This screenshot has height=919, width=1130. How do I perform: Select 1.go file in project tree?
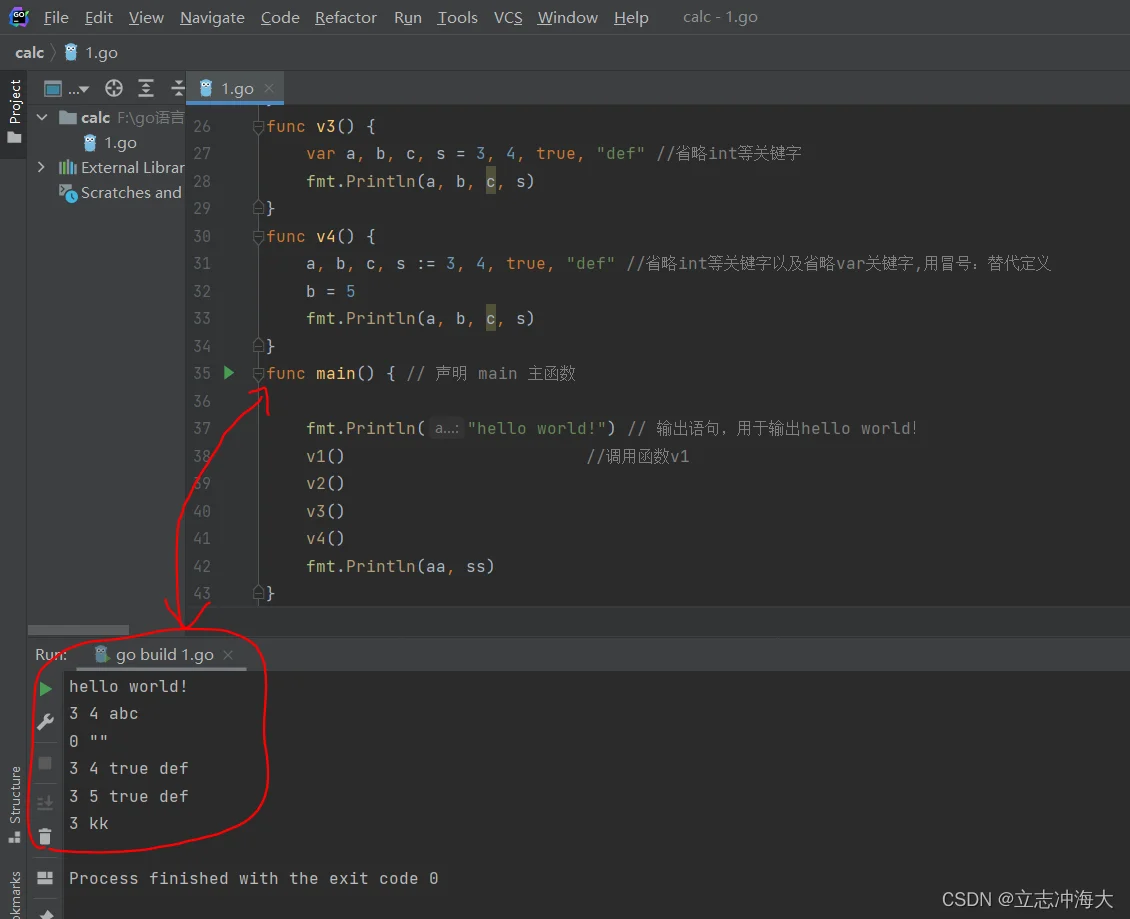point(120,143)
